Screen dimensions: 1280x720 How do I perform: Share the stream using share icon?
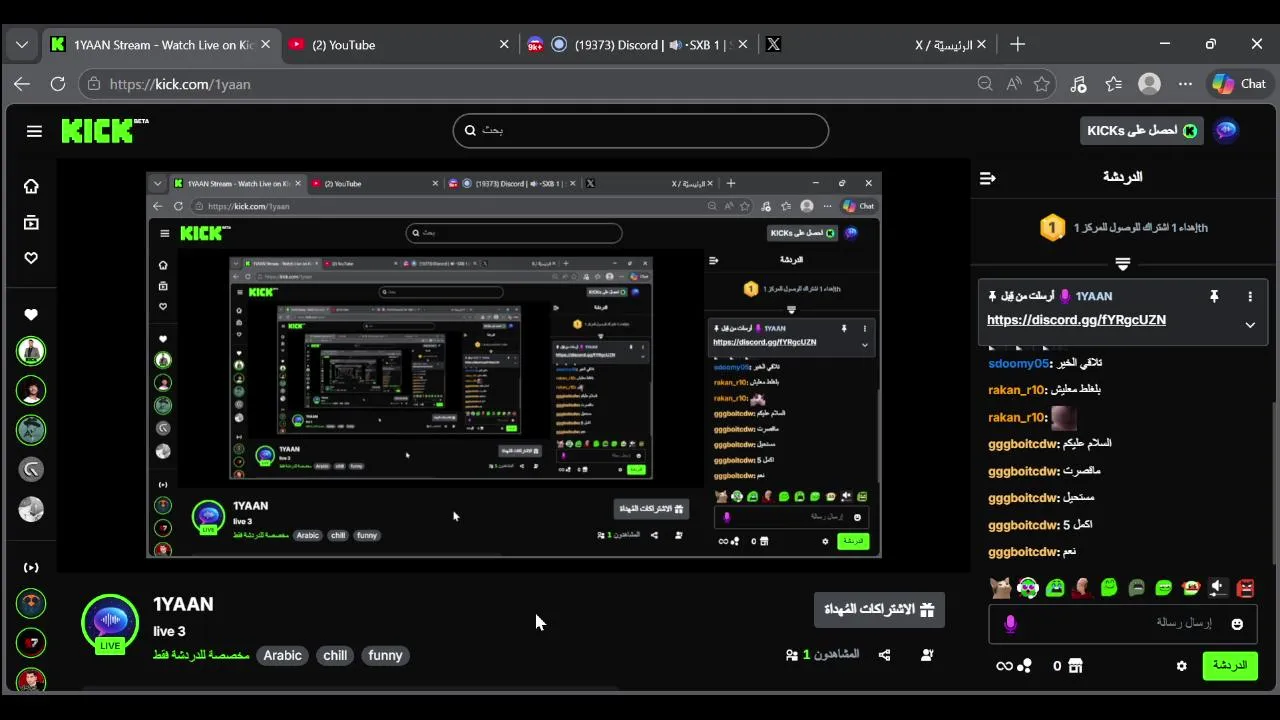click(884, 655)
